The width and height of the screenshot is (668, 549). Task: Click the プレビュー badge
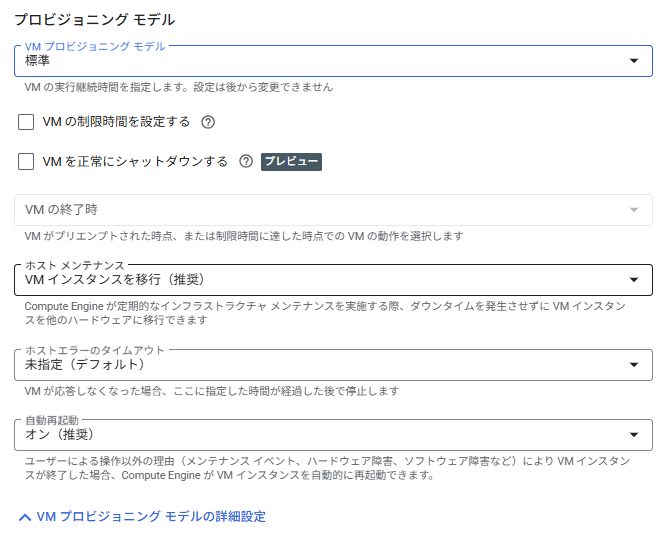point(291,161)
